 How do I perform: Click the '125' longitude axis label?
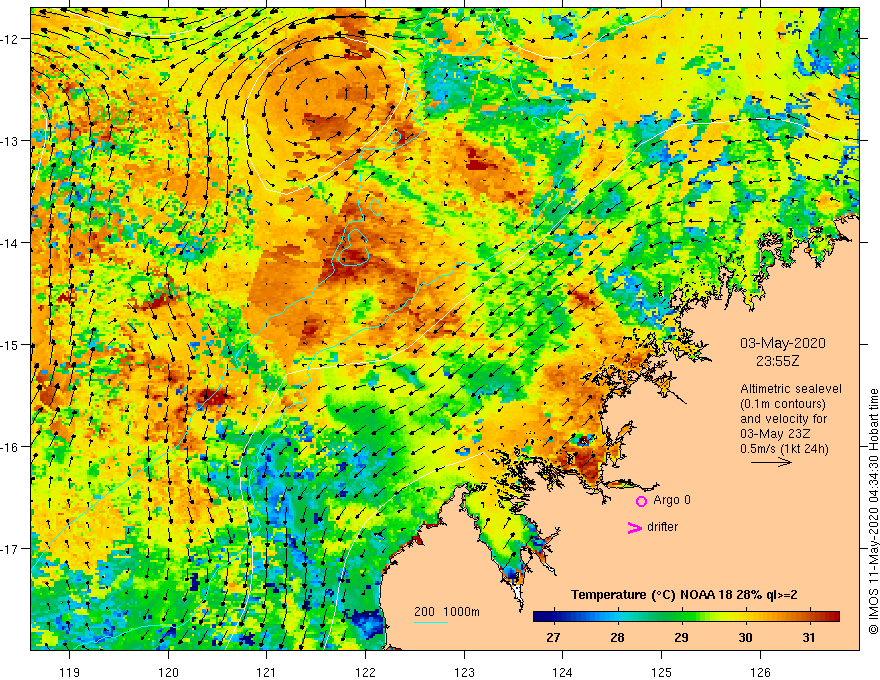(x=662, y=672)
